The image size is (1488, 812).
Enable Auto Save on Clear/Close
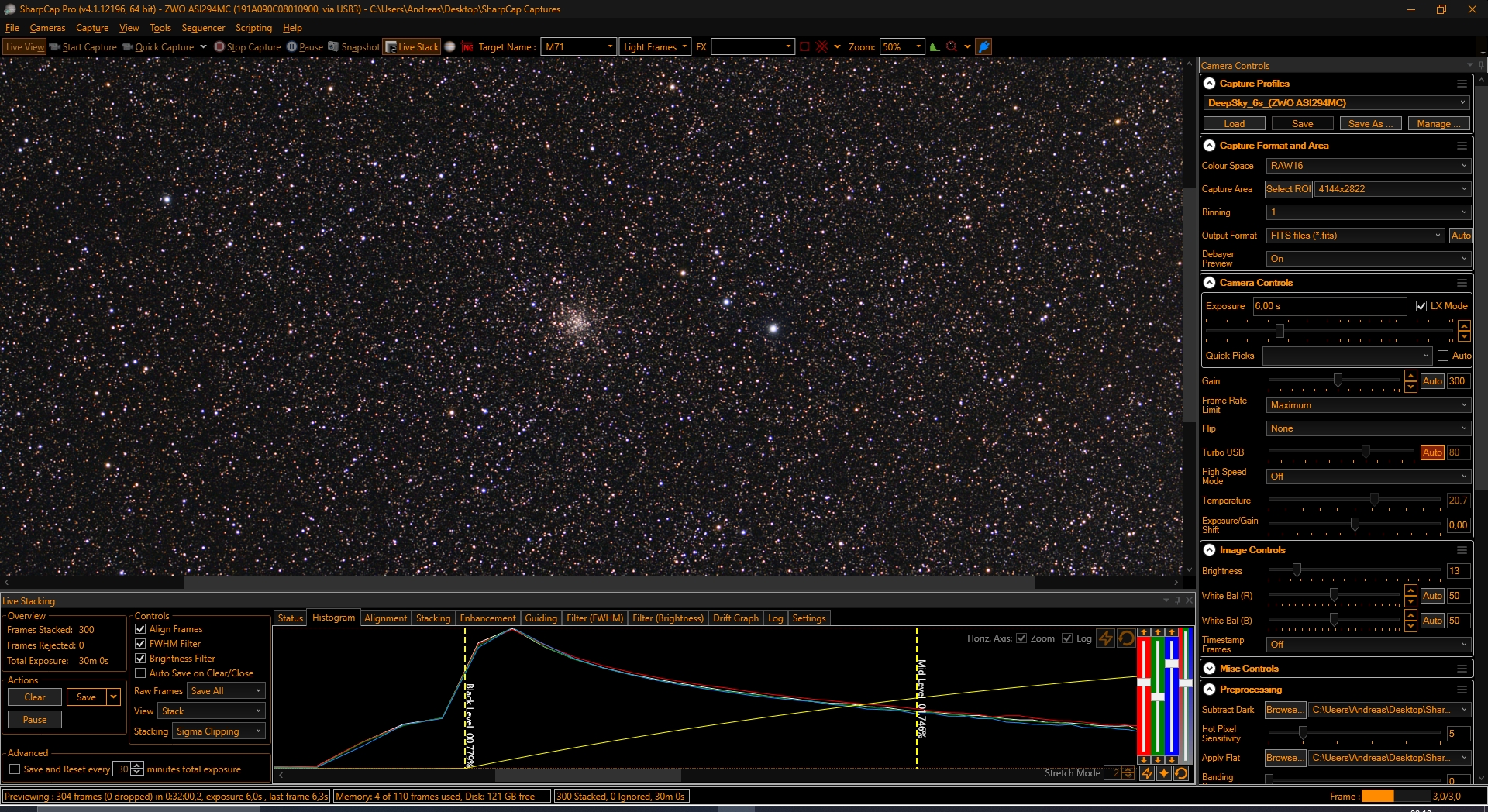click(x=140, y=673)
